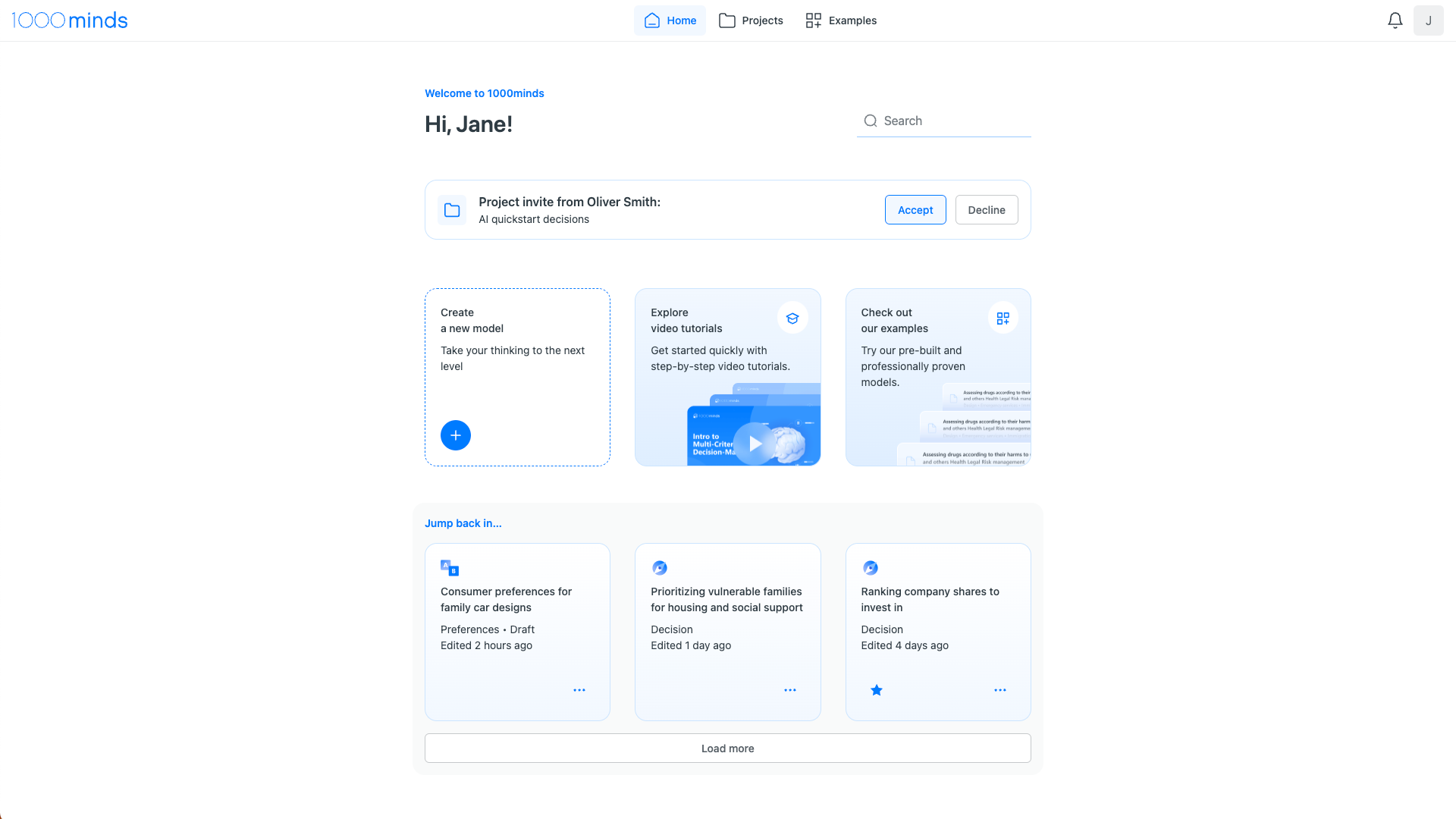Open the options menu on the shares project card

(x=999, y=690)
